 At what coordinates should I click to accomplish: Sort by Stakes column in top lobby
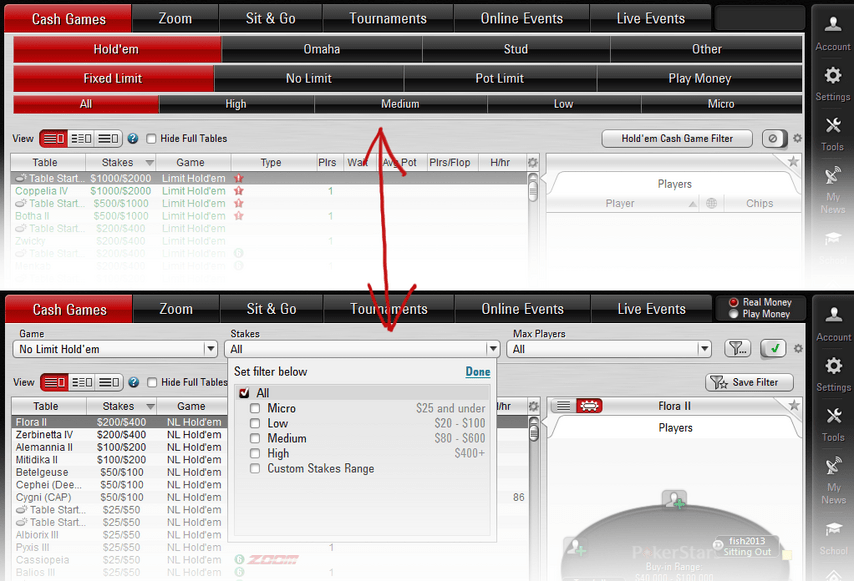(121, 162)
